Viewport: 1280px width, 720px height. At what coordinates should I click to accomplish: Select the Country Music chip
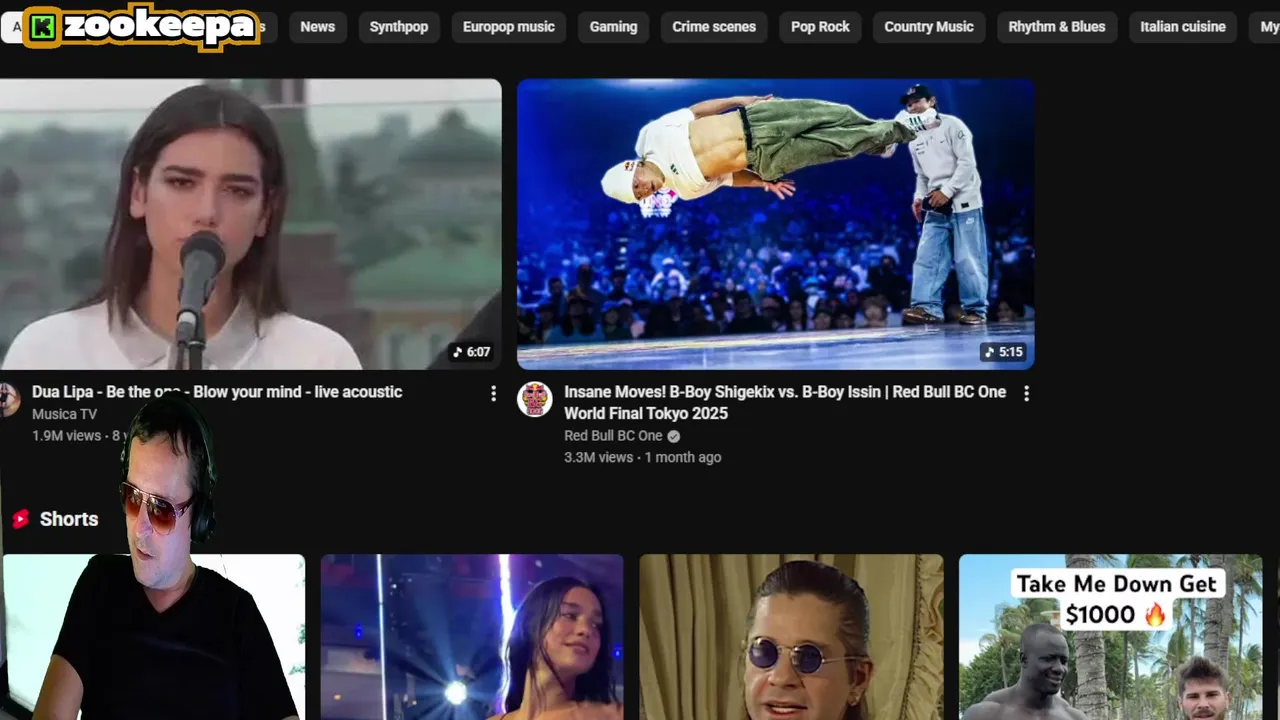click(x=929, y=27)
